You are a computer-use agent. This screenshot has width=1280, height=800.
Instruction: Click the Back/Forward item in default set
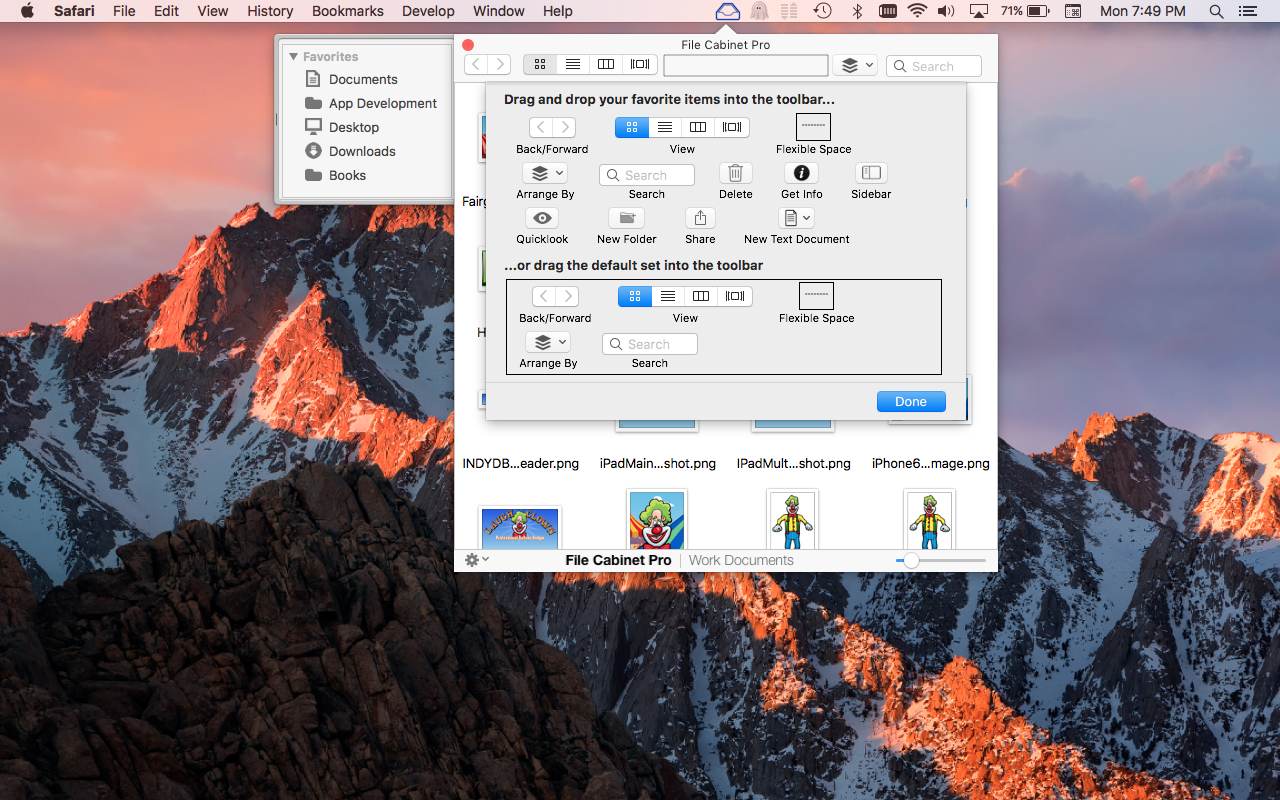[x=555, y=296]
